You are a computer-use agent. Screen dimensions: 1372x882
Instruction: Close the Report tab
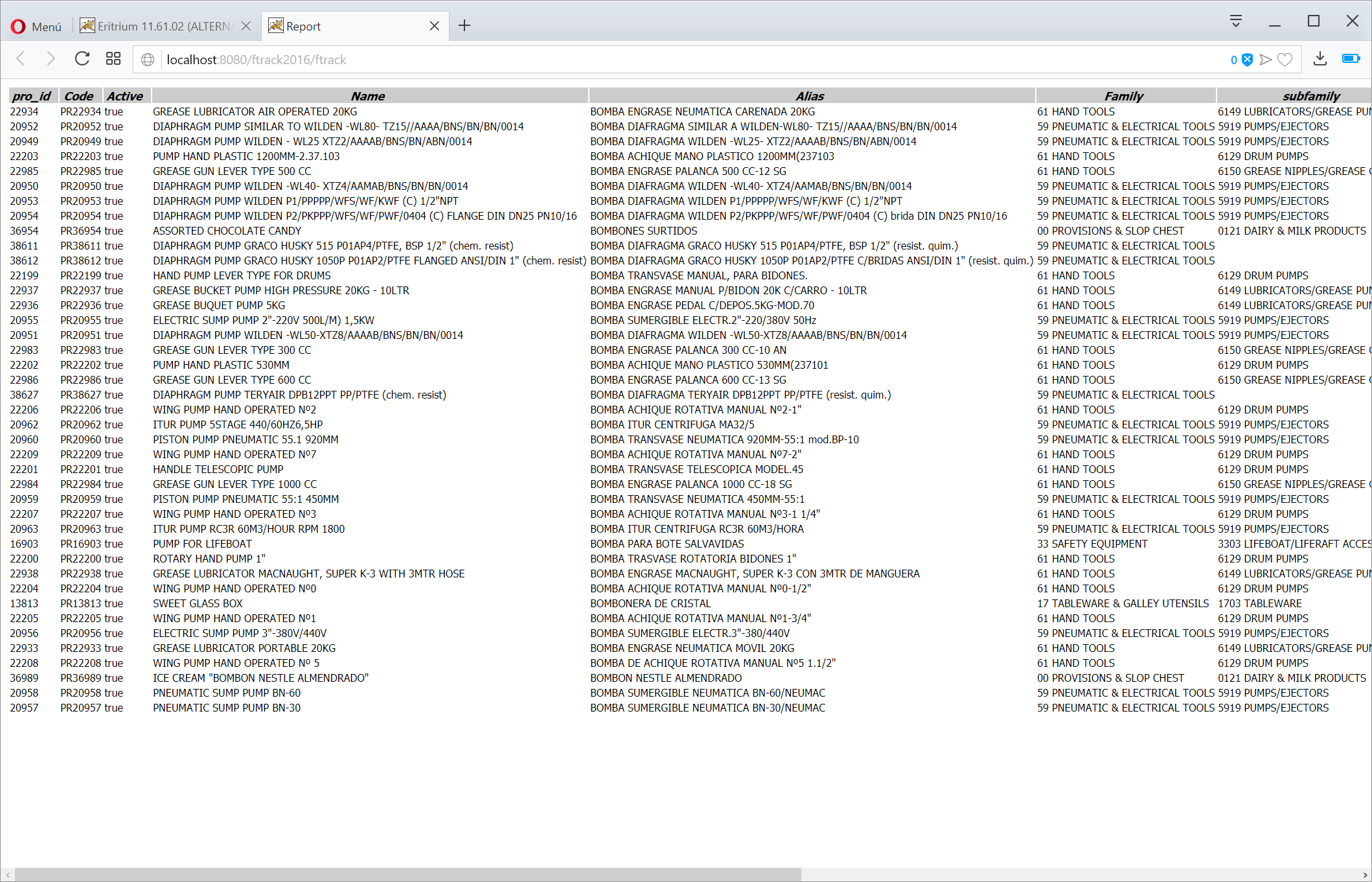(435, 26)
